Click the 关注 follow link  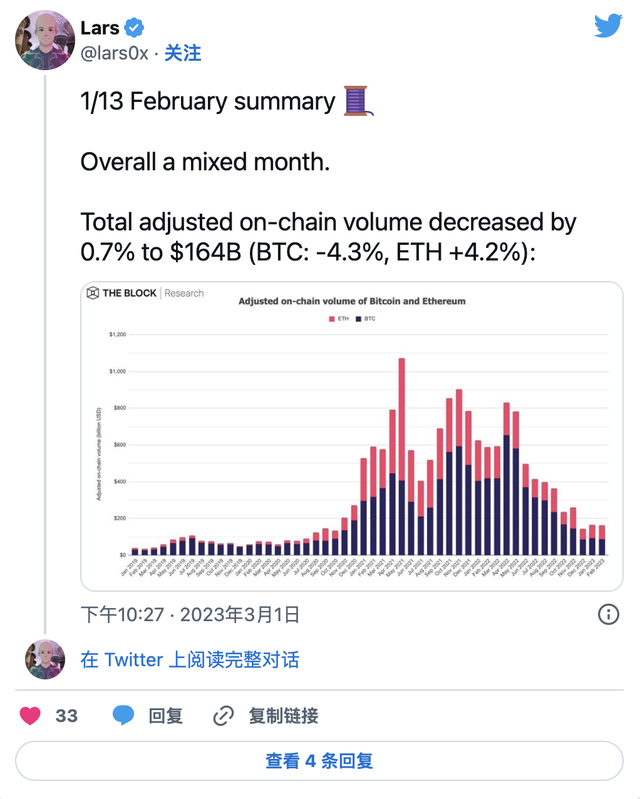coord(183,53)
